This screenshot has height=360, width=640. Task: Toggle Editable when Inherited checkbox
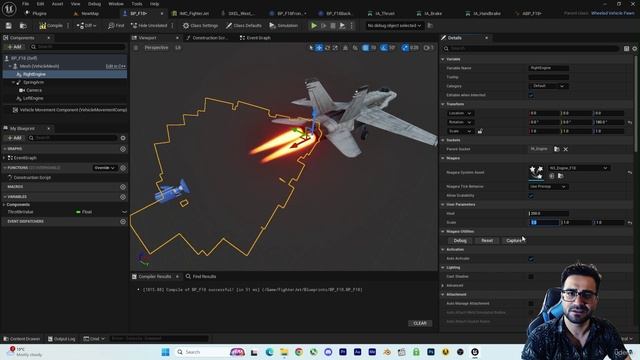531,95
